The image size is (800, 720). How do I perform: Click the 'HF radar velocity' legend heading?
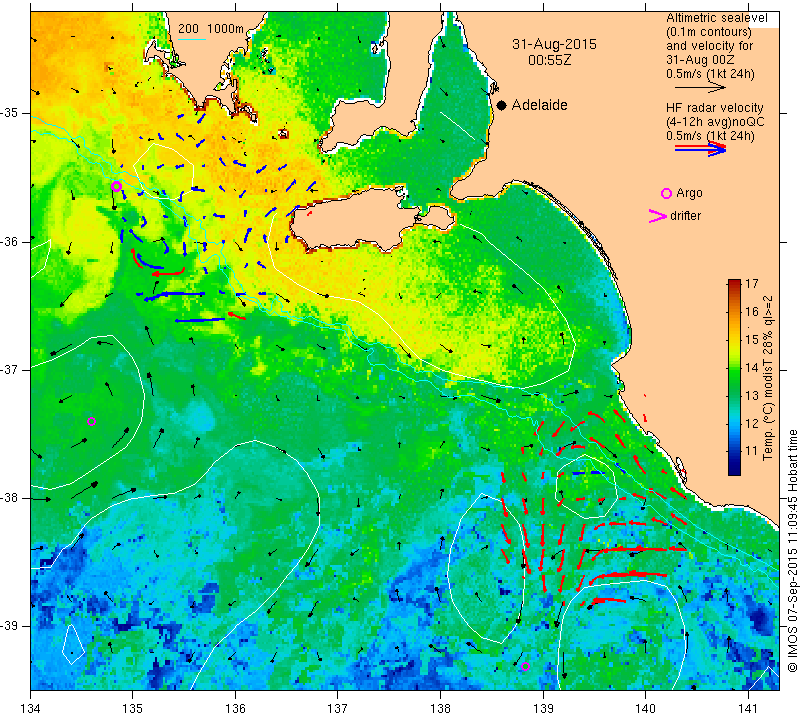click(x=714, y=108)
